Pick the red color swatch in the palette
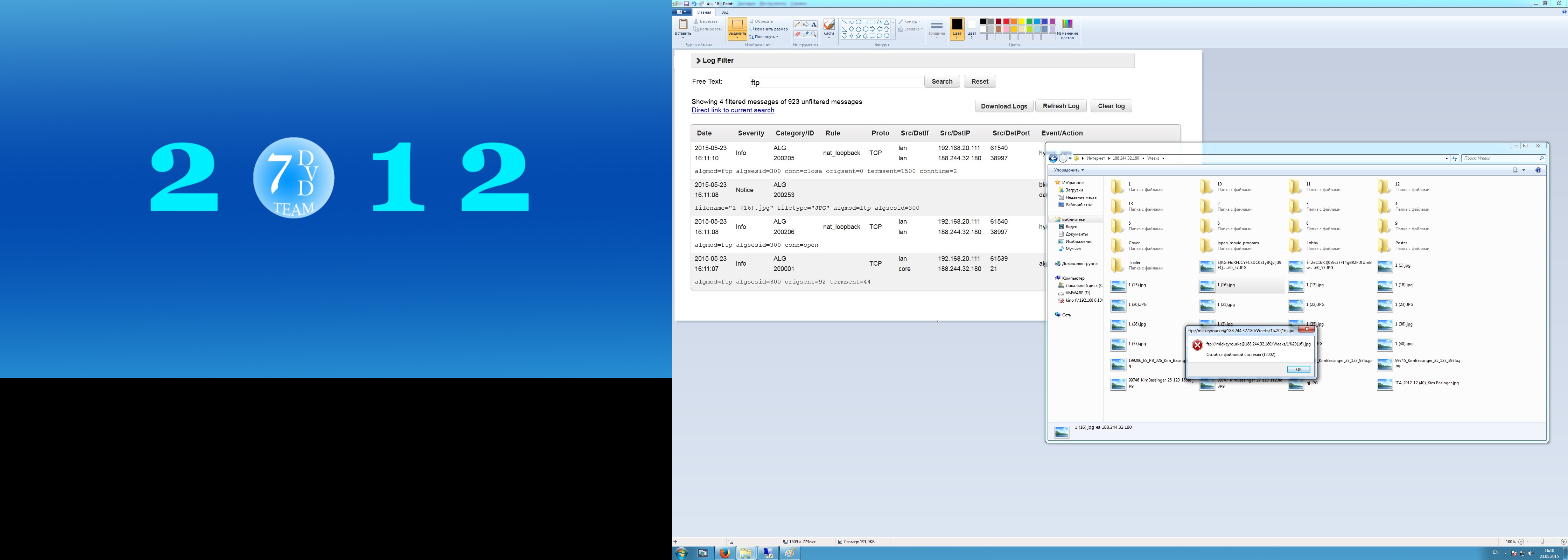 coord(1006,21)
